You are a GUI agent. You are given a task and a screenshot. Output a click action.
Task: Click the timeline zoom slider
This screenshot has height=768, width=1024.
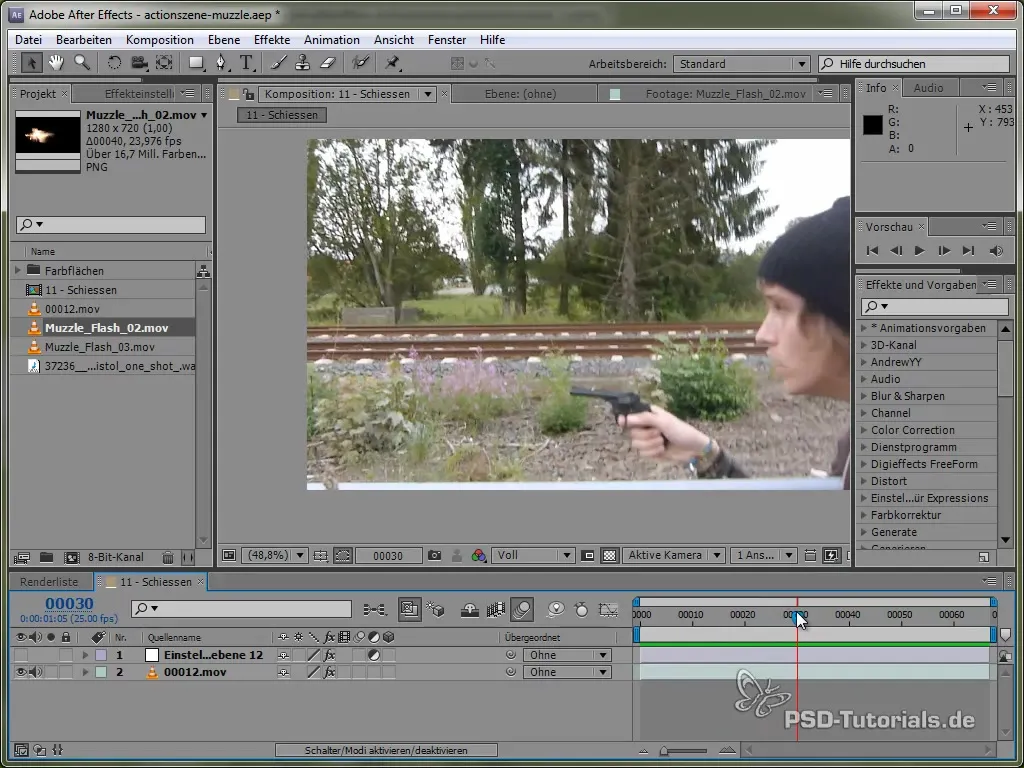coord(684,751)
